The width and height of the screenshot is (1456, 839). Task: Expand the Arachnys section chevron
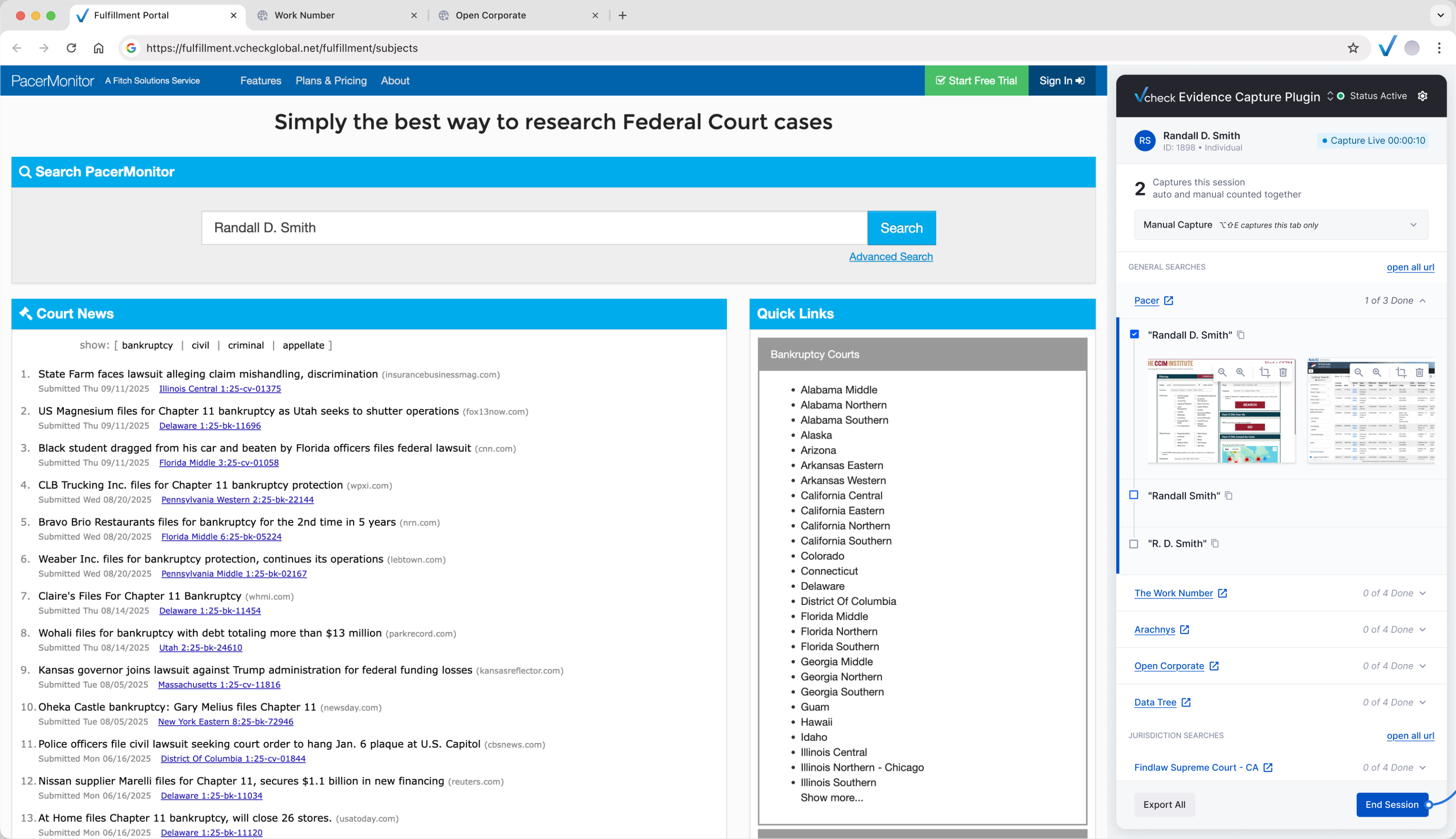tap(1423, 630)
